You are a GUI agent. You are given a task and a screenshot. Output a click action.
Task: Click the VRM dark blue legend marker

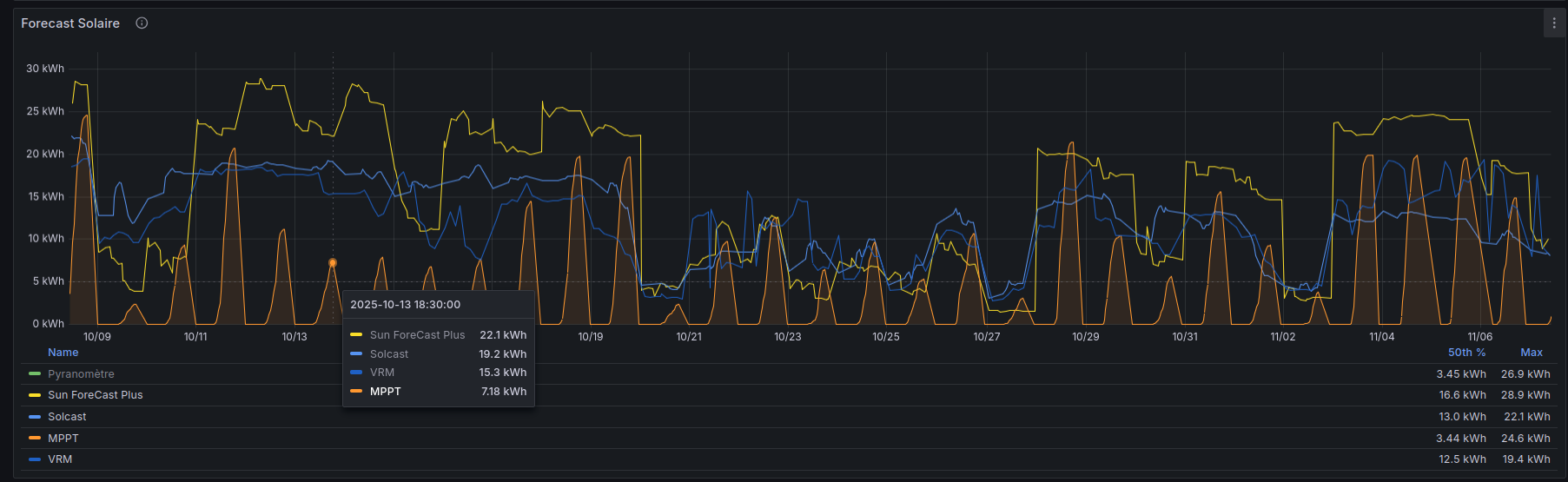(x=35, y=459)
